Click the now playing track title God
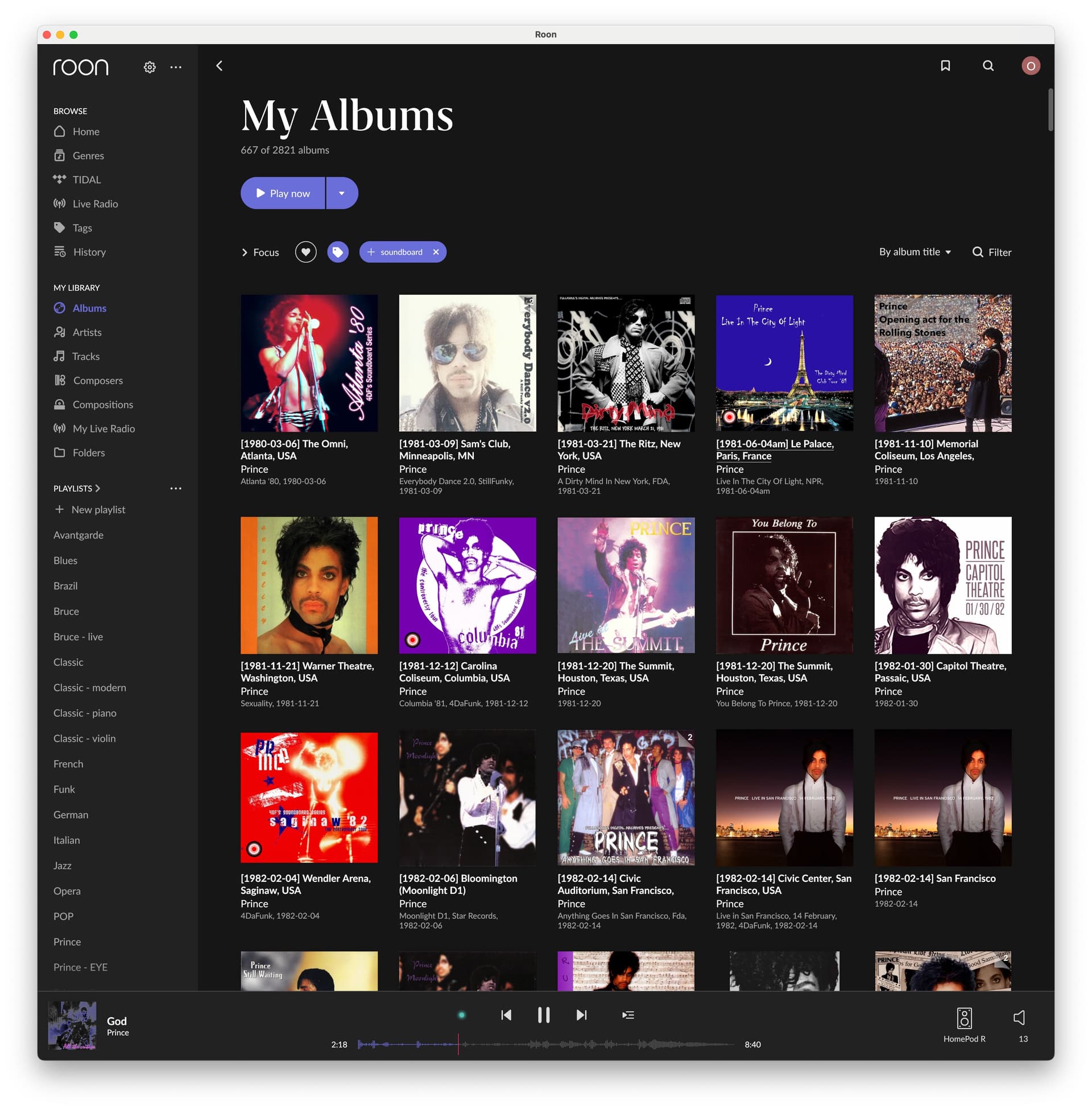Image resolution: width=1092 pixels, height=1110 pixels. [117, 1021]
